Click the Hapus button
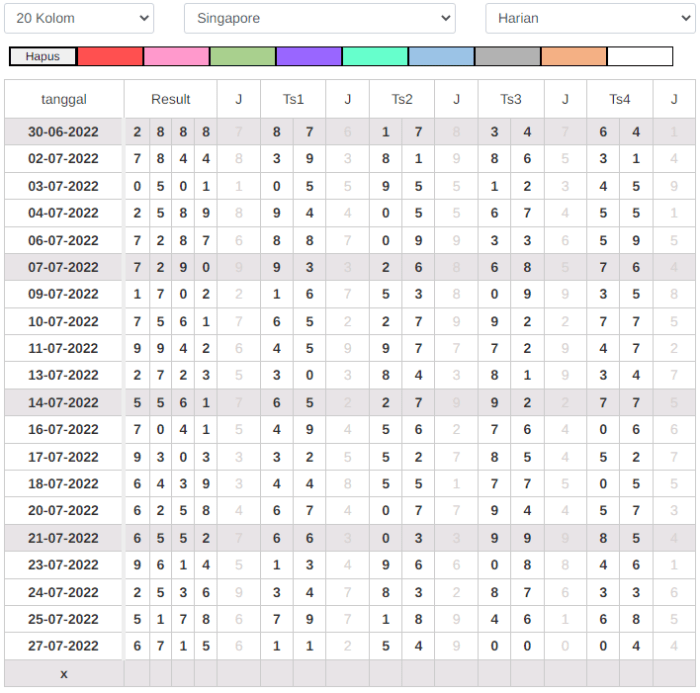 (43, 57)
